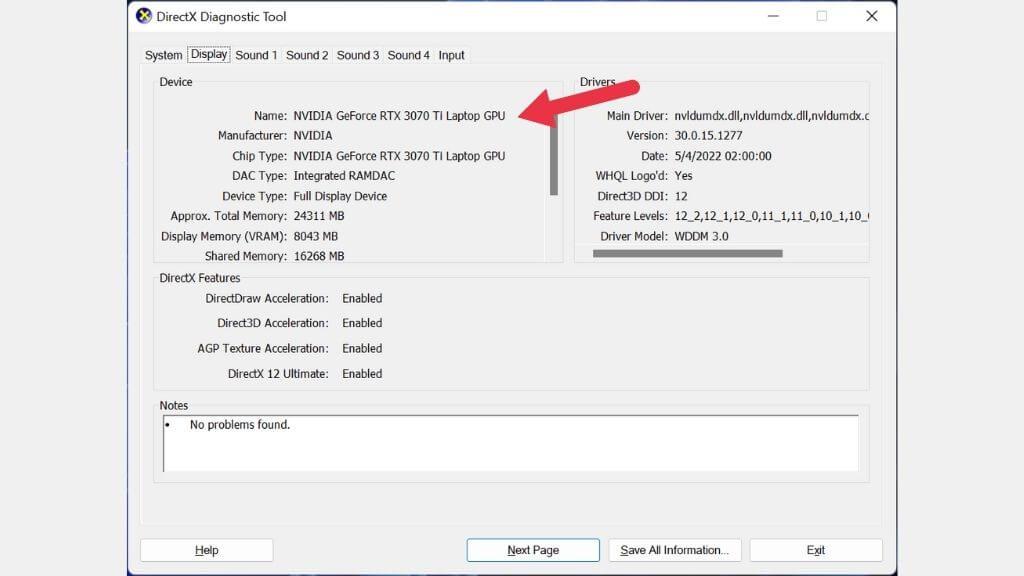Click DAC Type value Integrated RAMDAC

click(x=344, y=176)
